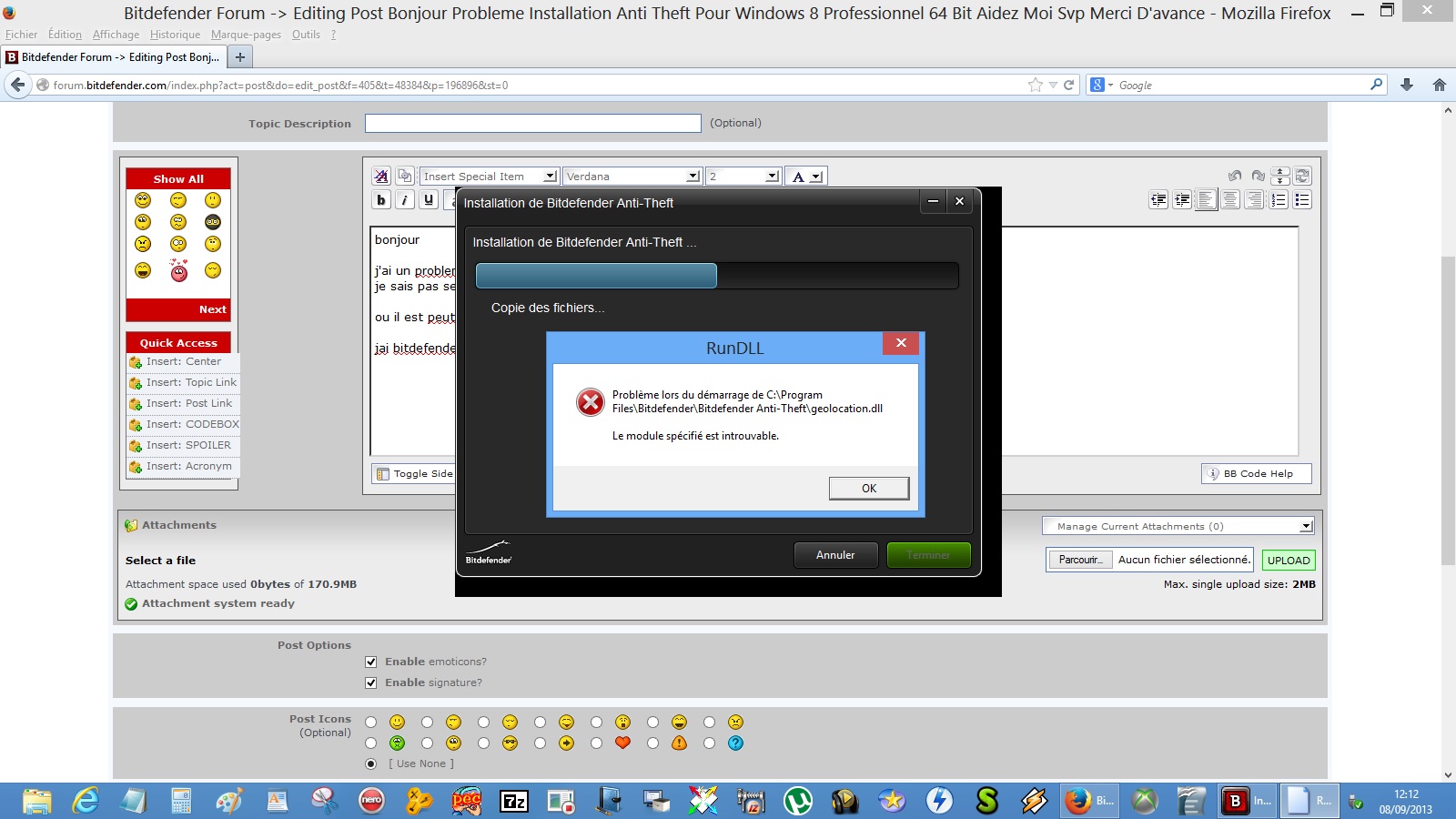The height and width of the screenshot is (819, 1456).
Task: Open the Marque-pages menu
Action: [246, 35]
